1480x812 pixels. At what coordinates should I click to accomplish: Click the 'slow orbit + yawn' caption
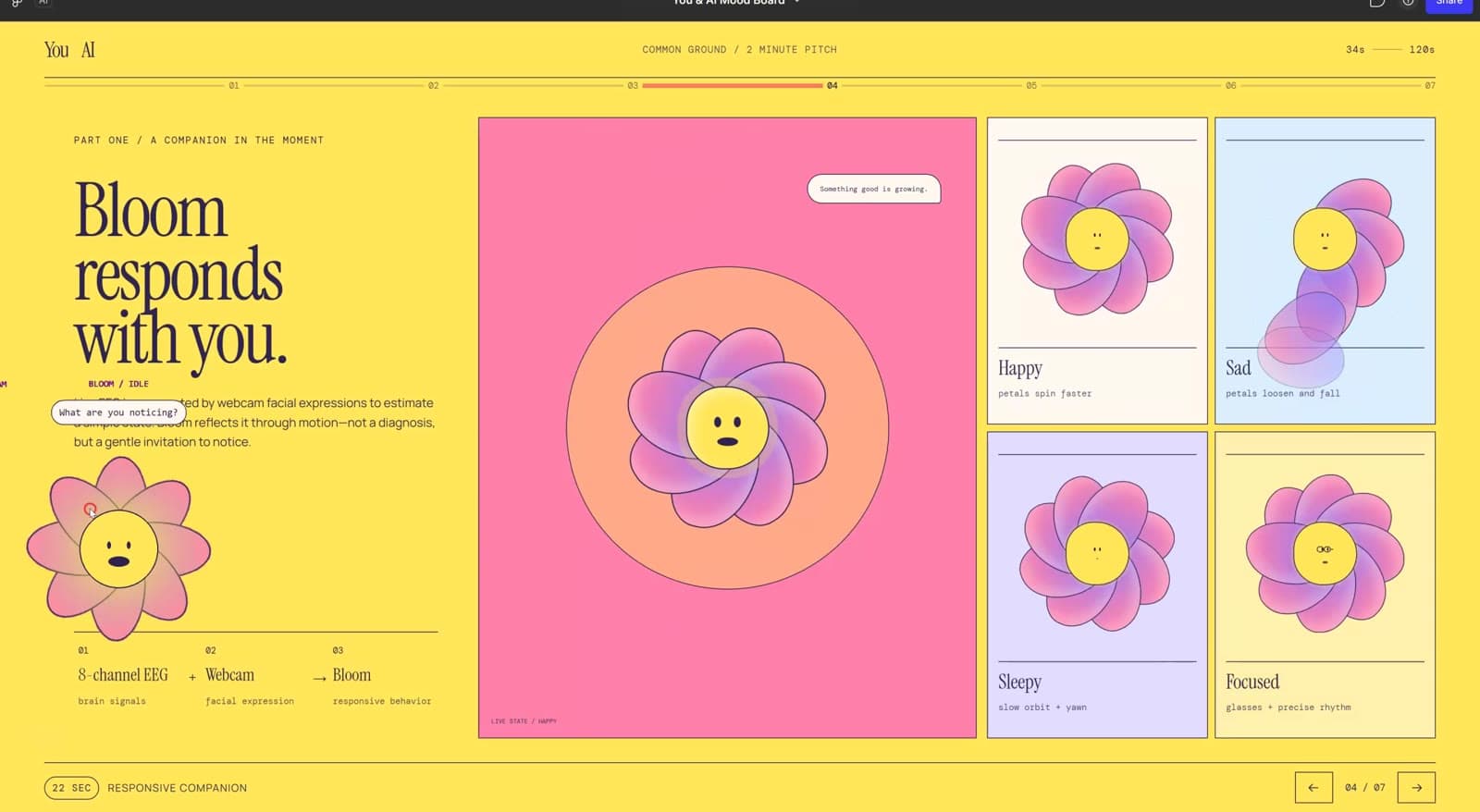(1042, 707)
